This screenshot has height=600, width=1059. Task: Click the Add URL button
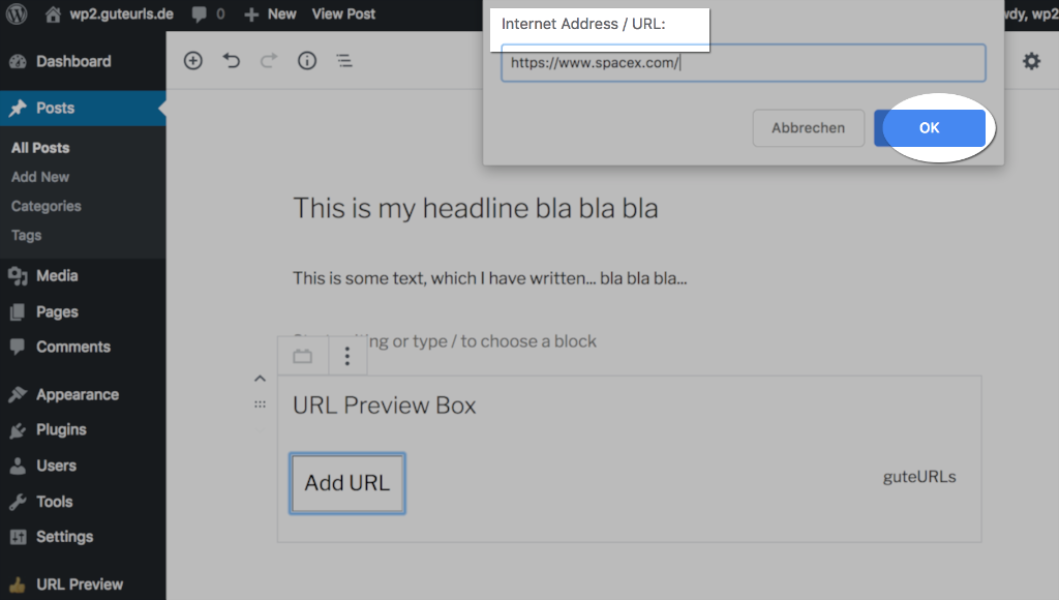click(x=347, y=483)
